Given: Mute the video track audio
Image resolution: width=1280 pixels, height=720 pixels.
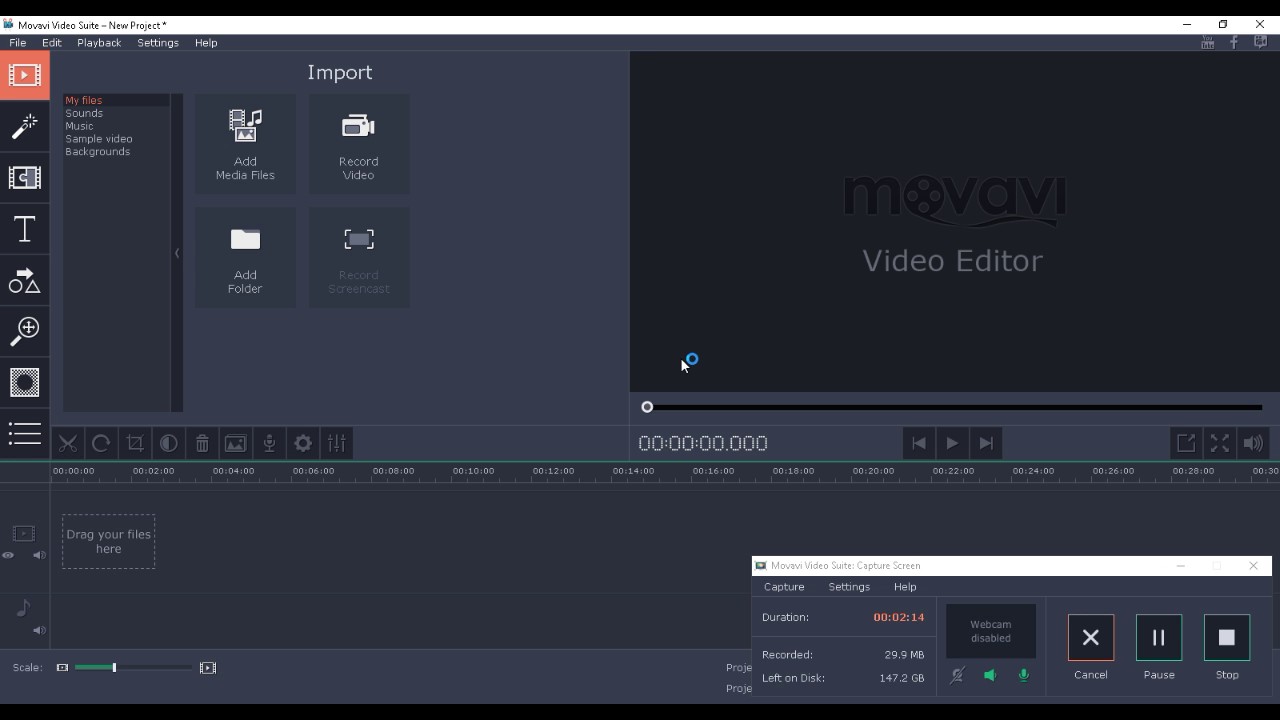Looking at the screenshot, I should 39,555.
